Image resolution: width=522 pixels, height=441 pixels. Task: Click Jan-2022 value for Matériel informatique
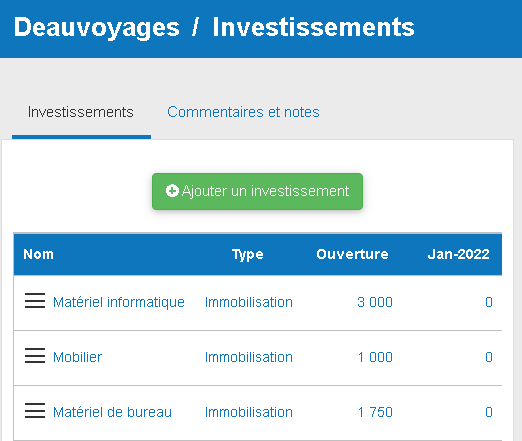489,302
